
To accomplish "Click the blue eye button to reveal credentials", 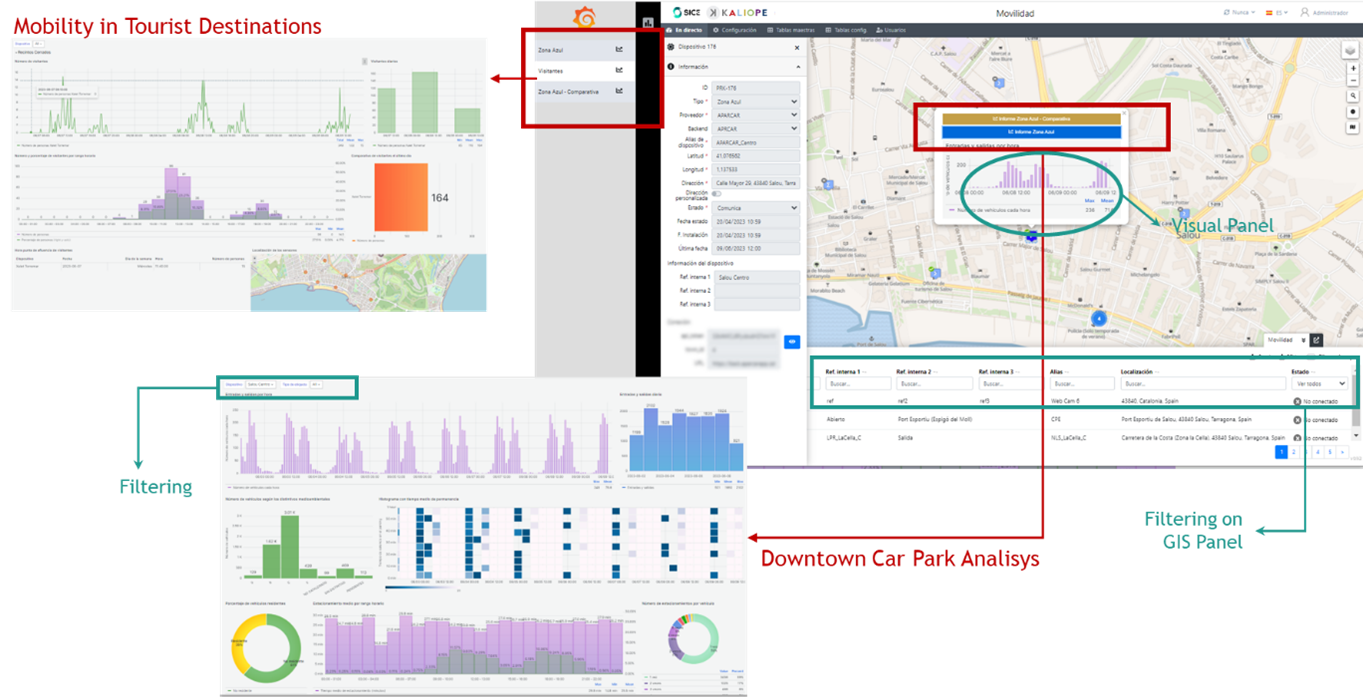I will point(792,342).
